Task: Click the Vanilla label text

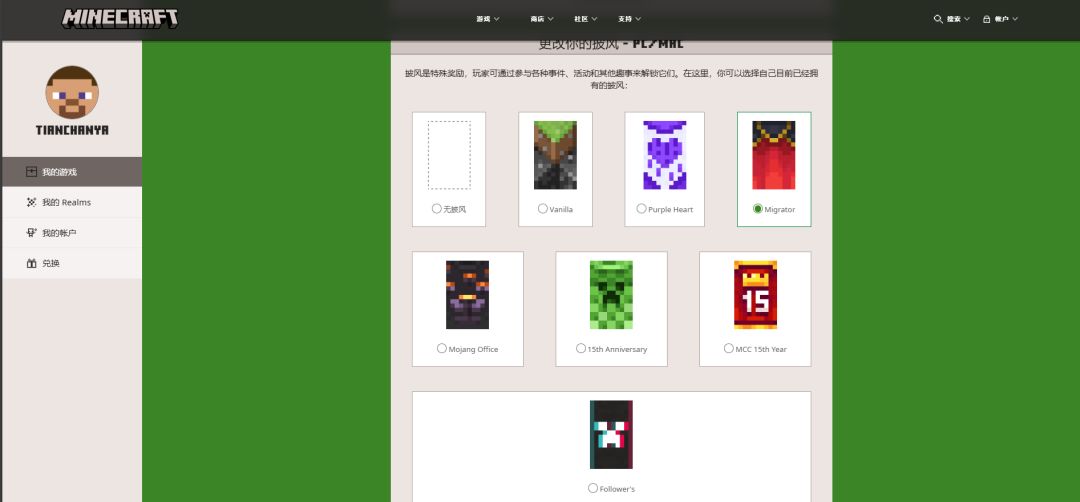Action: pyautogui.click(x=561, y=209)
